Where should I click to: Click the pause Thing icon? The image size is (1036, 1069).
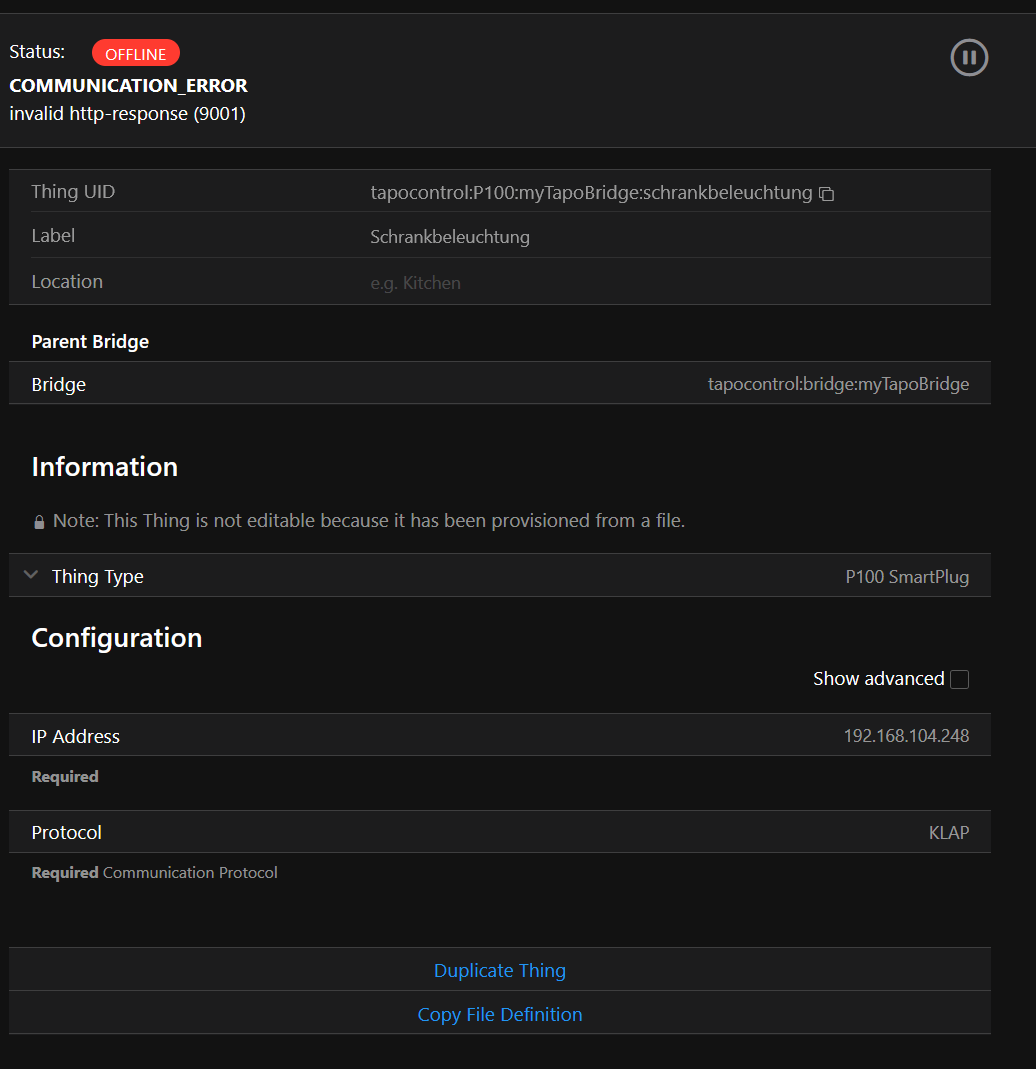coord(969,57)
